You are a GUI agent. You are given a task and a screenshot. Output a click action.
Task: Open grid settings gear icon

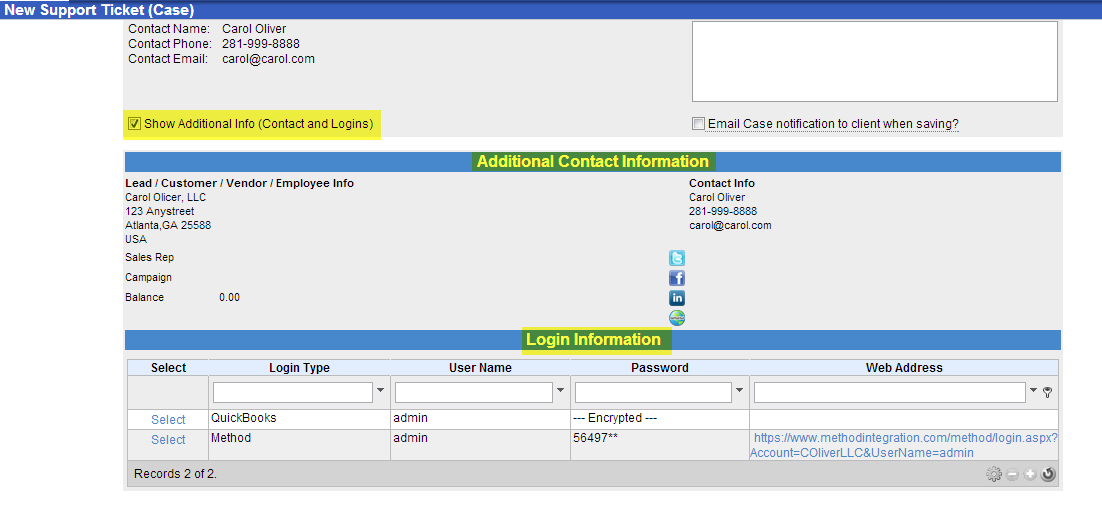[x=993, y=474]
